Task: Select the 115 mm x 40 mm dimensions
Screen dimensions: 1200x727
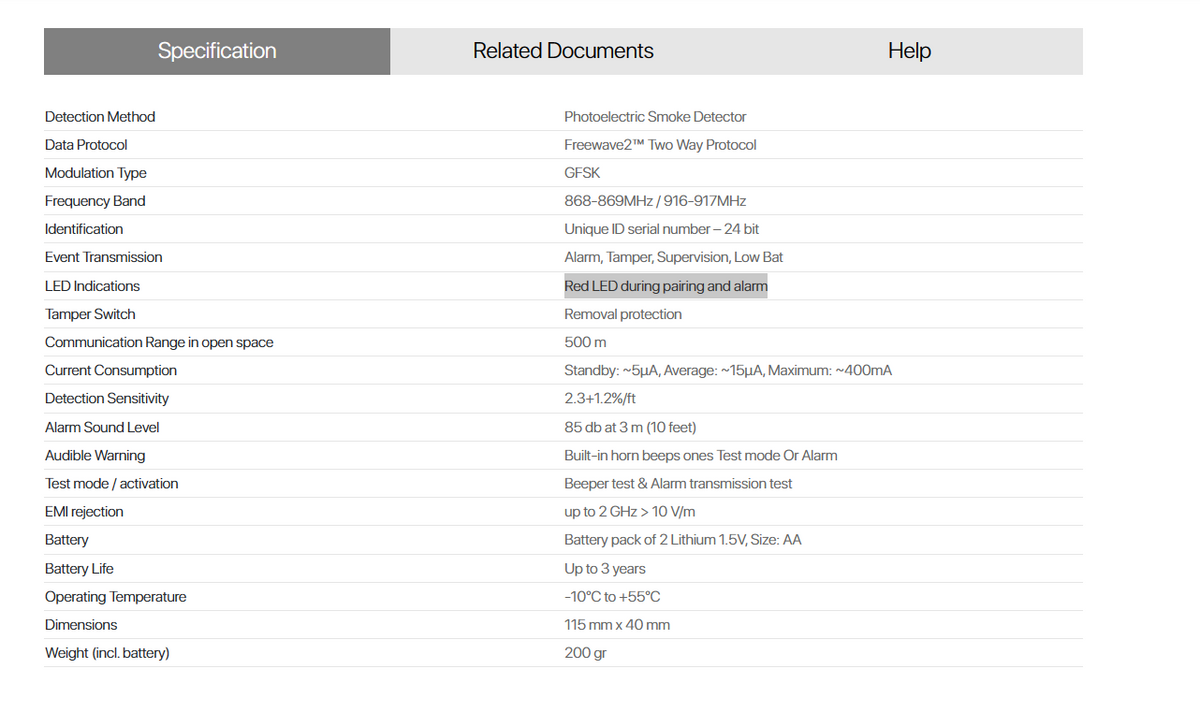Action: [617, 625]
